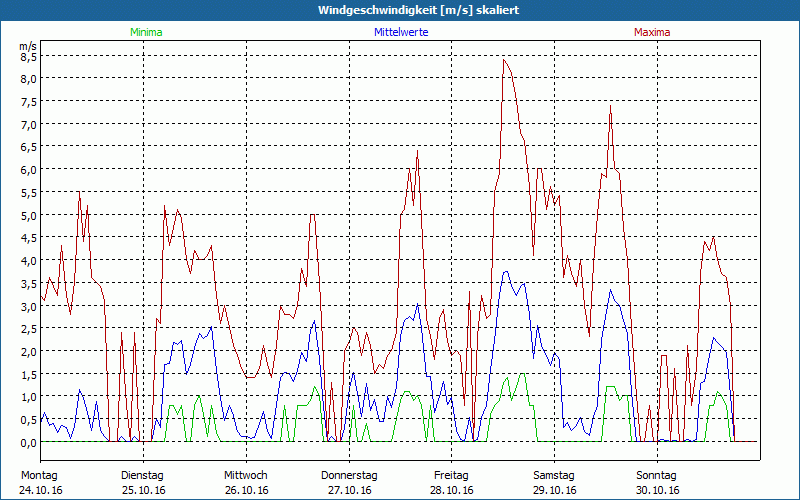
Task: Click the 3,0 value on the y-axis
Action: [28, 307]
